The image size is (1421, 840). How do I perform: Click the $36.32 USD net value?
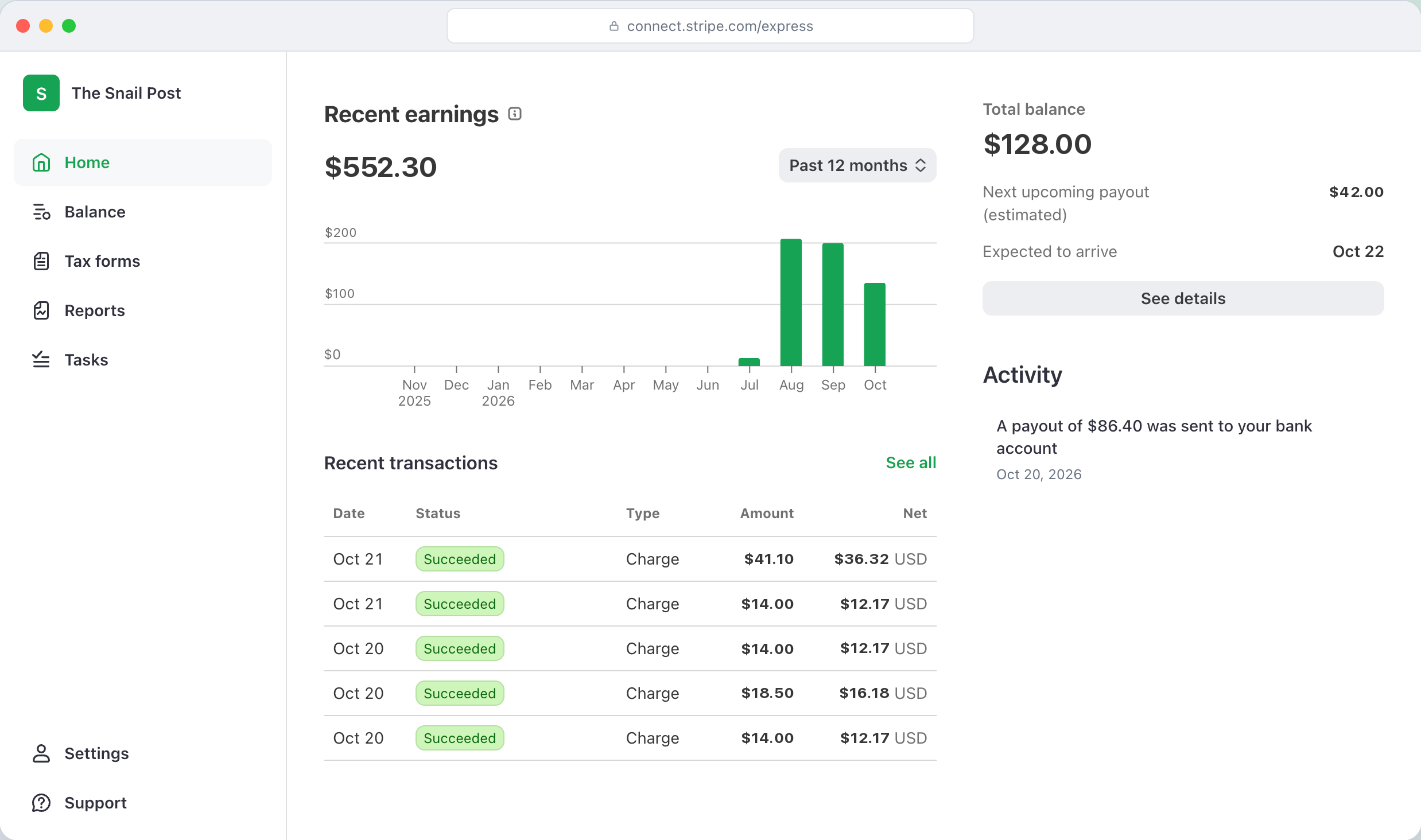pyautogui.click(x=881, y=559)
